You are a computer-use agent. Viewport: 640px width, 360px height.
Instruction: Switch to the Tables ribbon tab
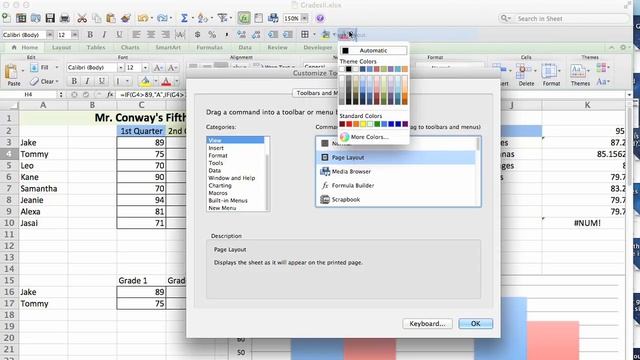[96, 47]
